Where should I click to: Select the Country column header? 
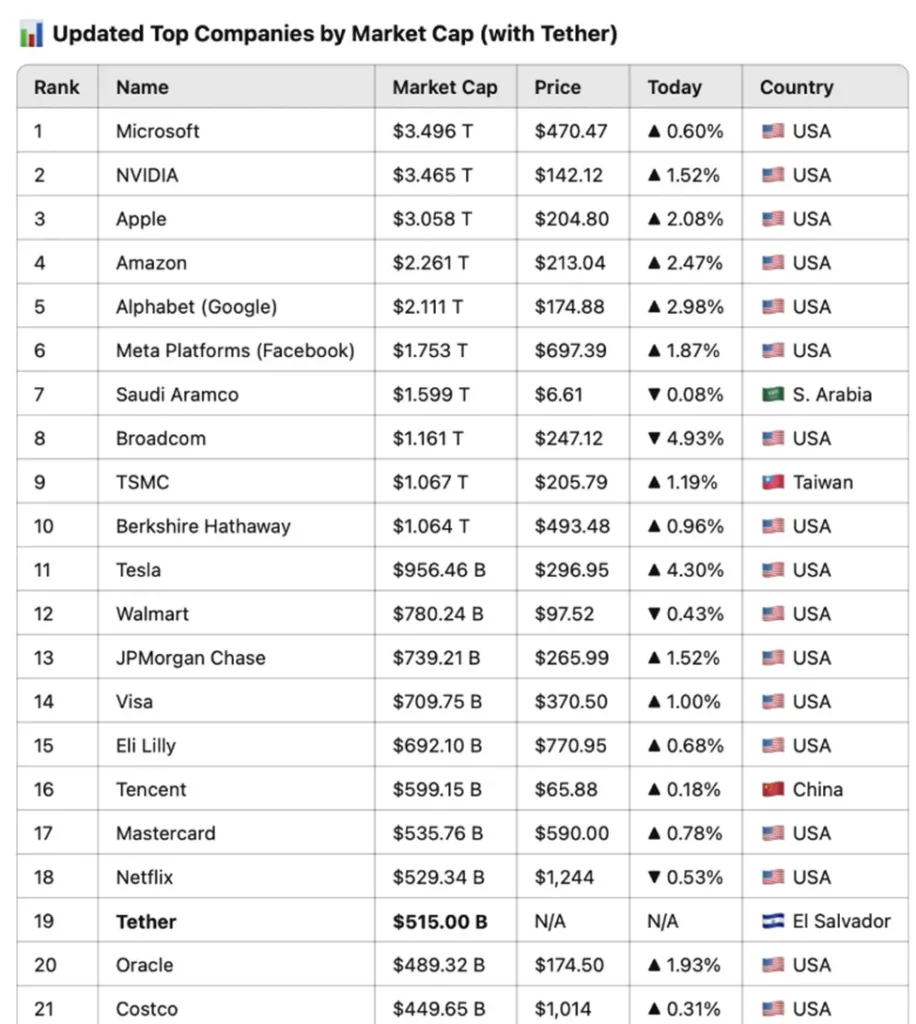point(796,87)
